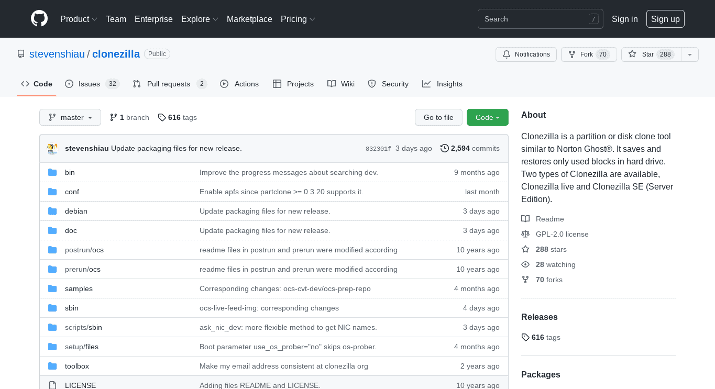View the 2,594 commits history

tap(470, 148)
